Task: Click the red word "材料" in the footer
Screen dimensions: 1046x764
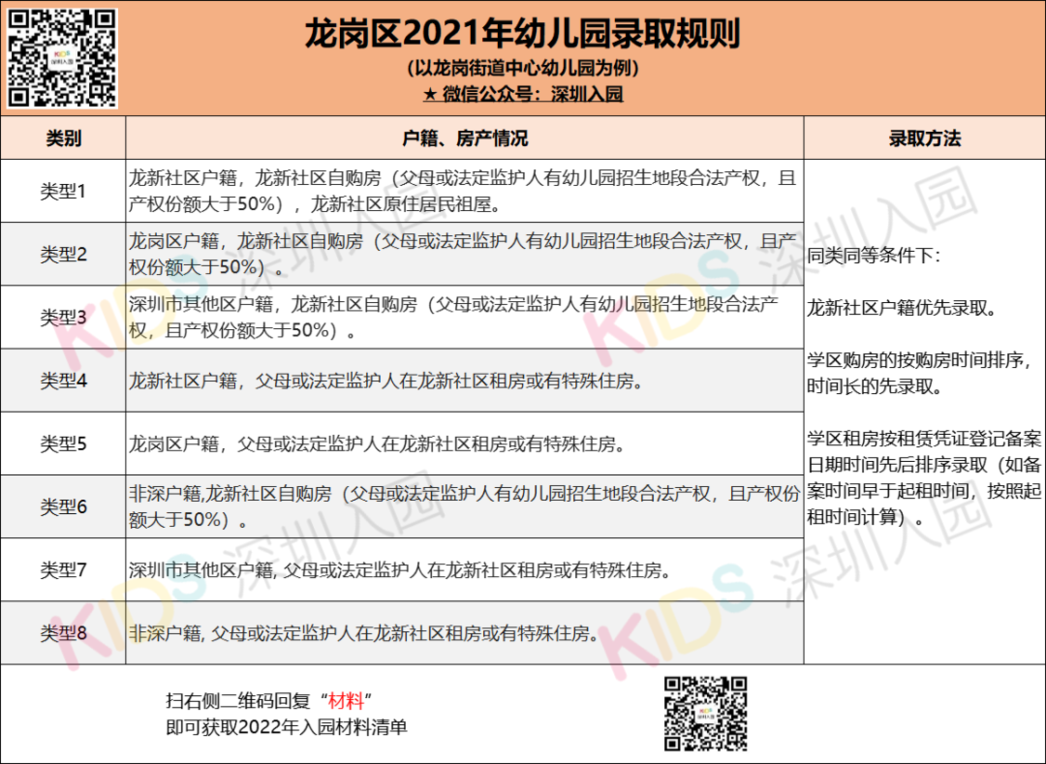Action: pyautogui.click(x=346, y=701)
